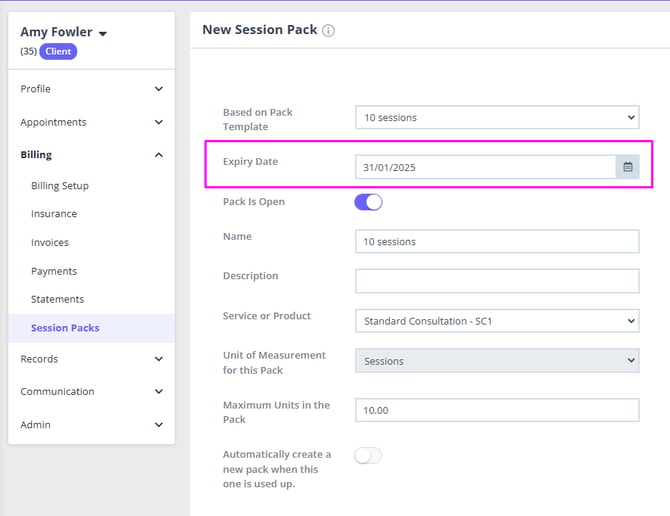Open the Payments page link
The width and height of the screenshot is (670, 516).
click(54, 271)
